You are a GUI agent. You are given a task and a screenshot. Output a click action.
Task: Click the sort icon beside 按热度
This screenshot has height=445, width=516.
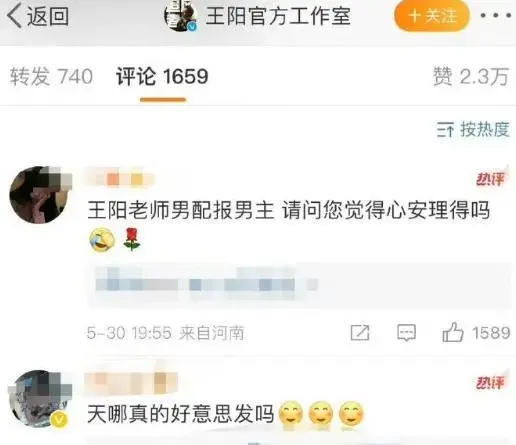(x=445, y=130)
